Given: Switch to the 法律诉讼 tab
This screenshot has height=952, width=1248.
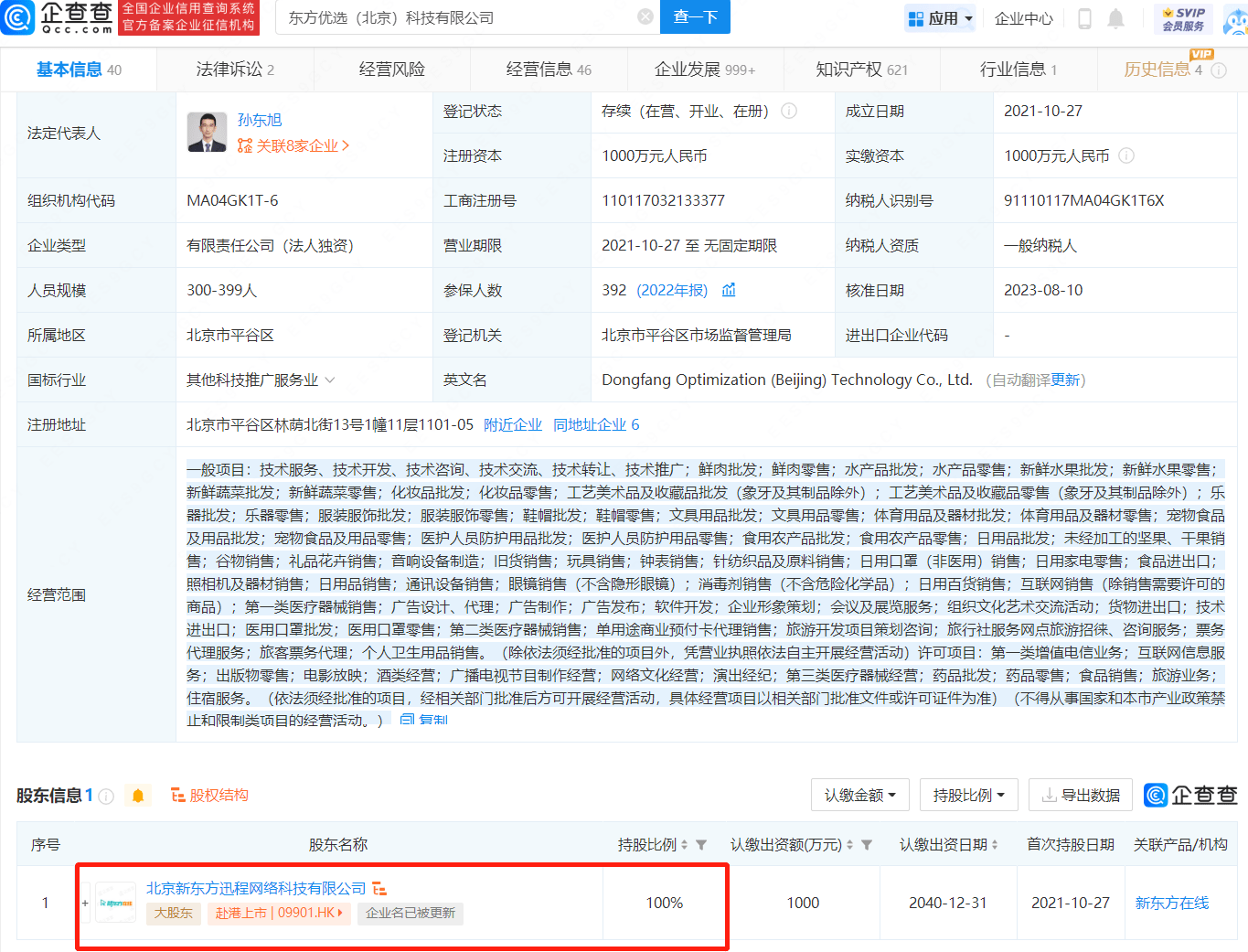Looking at the screenshot, I should 234,70.
